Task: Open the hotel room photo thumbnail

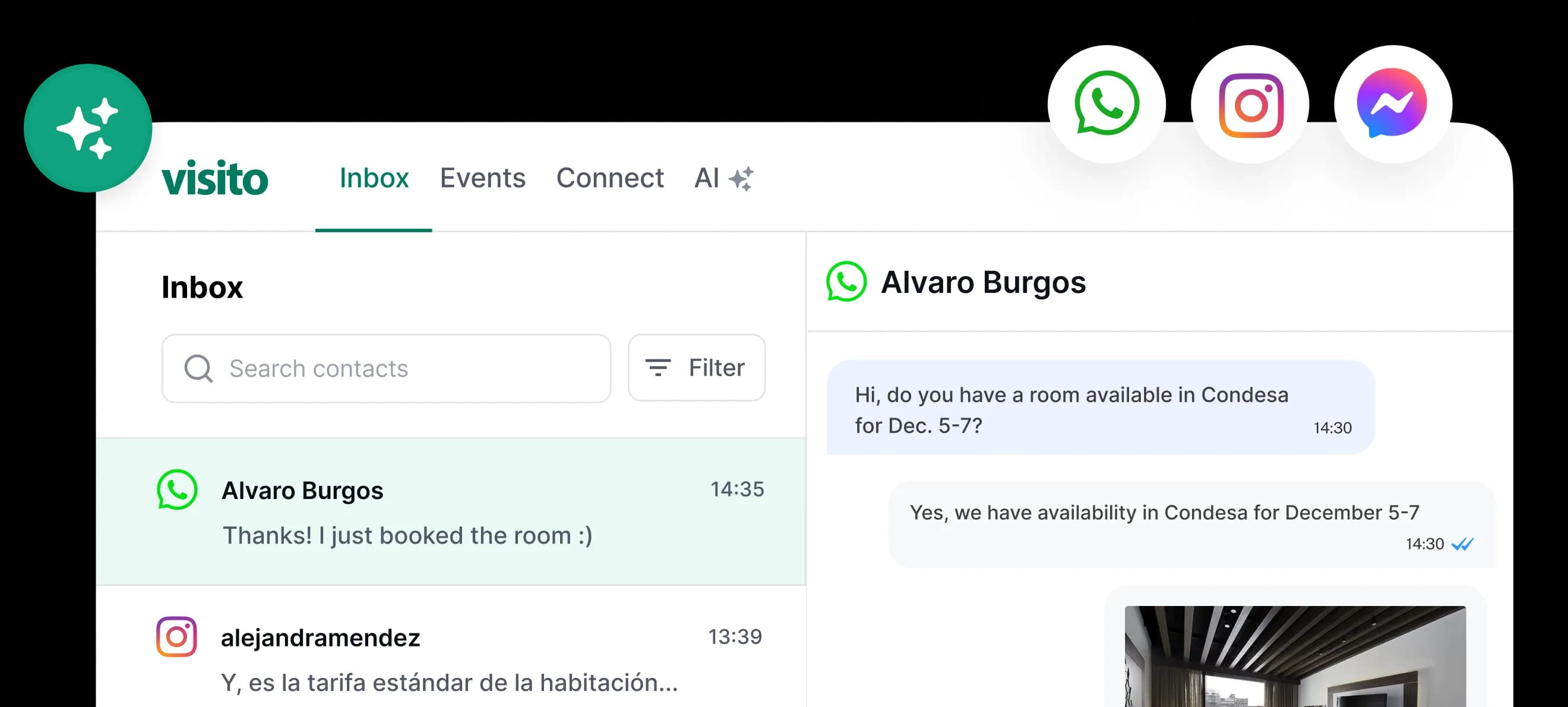Action: coord(1295,656)
